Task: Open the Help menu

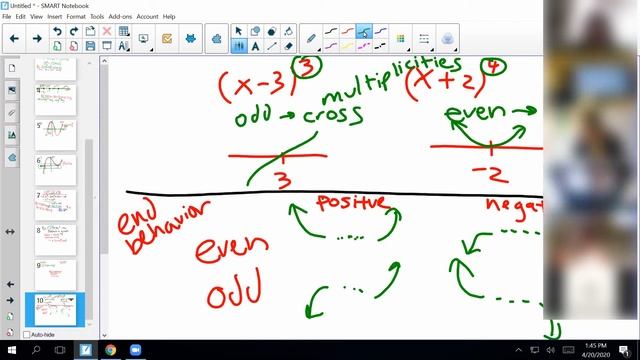Action: coord(169,17)
